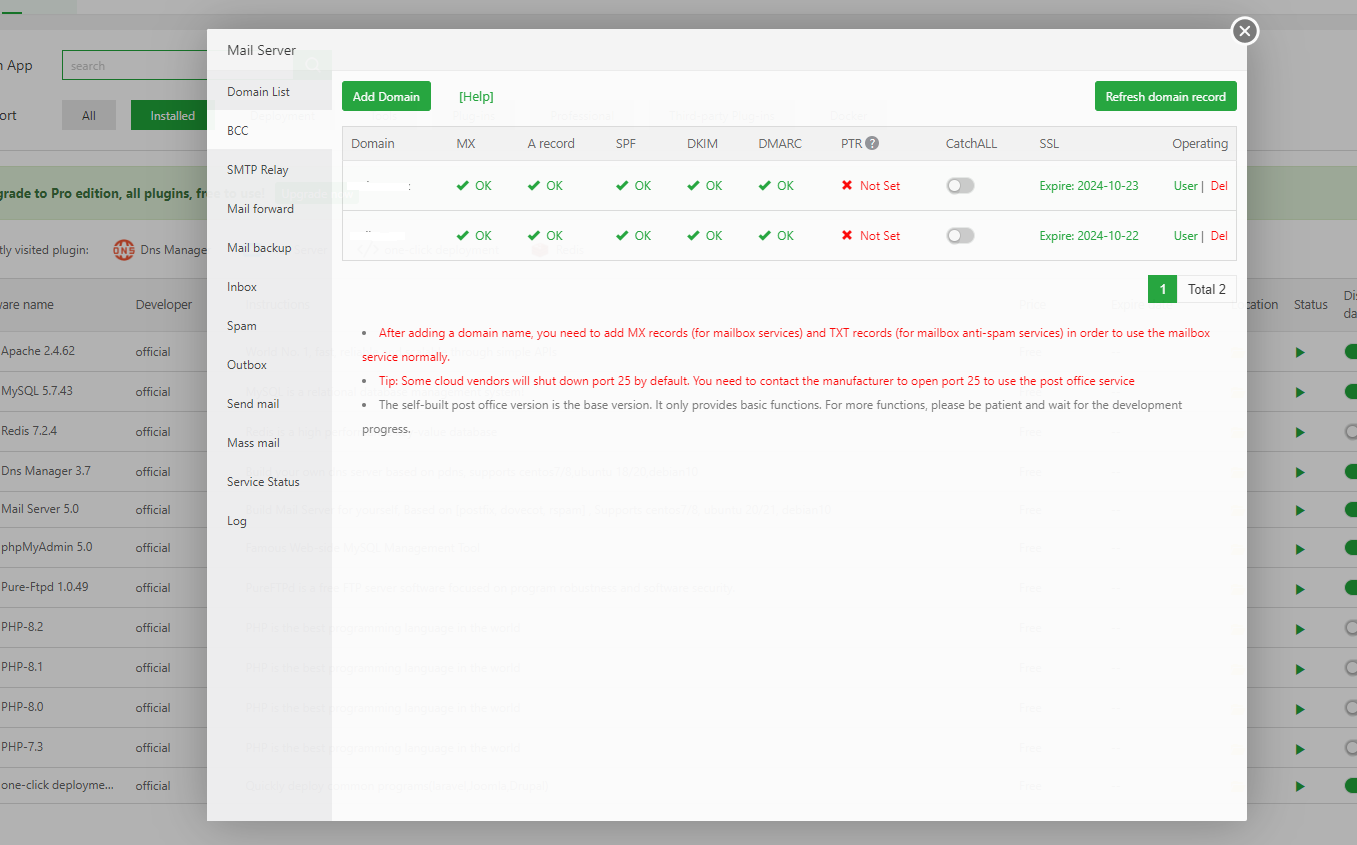The height and width of the screenshot is (845, 1357).
Task: Open User for domain expiring 2024-10-23
Action: pos(1185,186)
